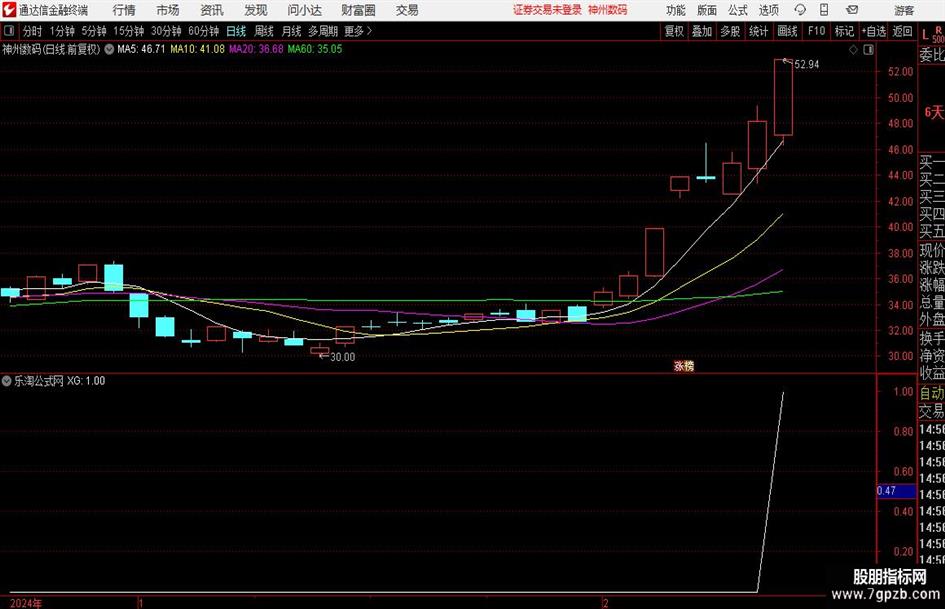Switch to 月线 monthly tab

(x=292, y=31)
